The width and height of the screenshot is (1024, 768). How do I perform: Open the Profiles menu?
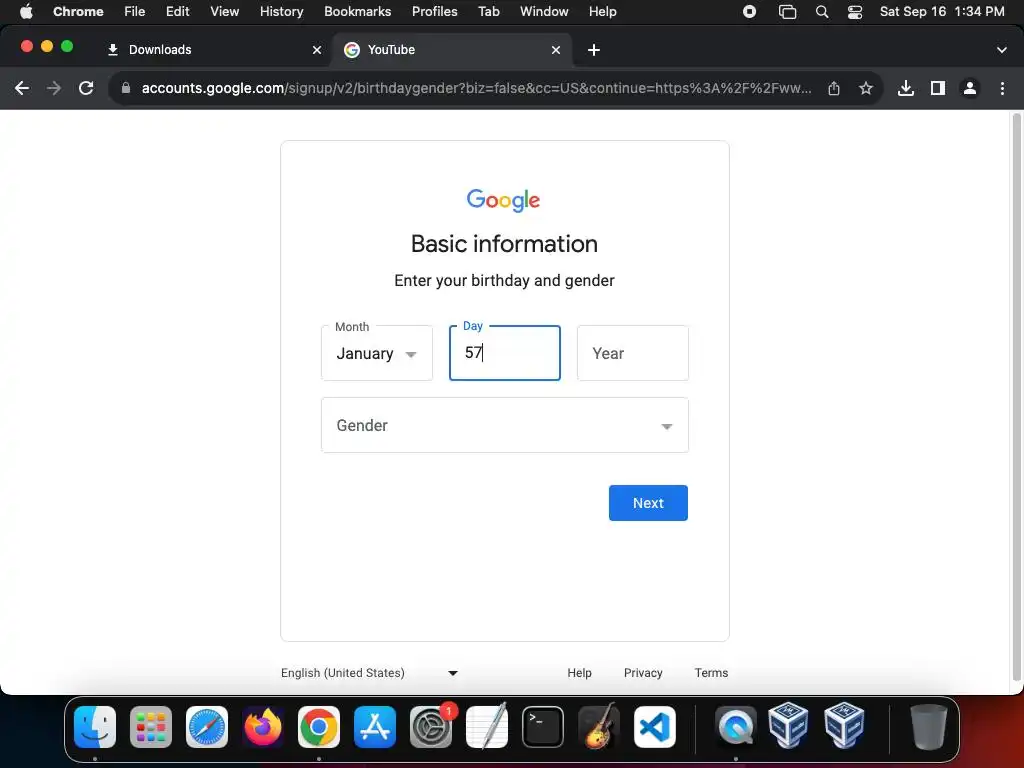coord(434,12)
